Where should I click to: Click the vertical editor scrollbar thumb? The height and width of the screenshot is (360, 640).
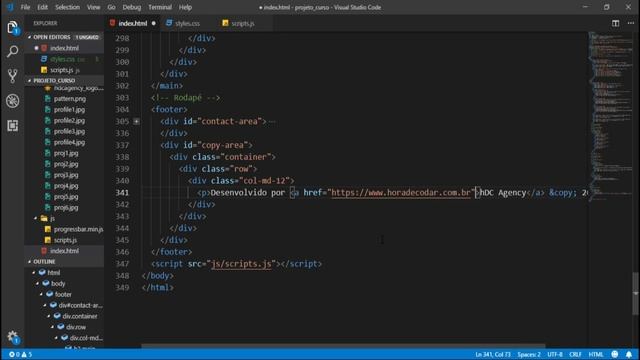tap(636, 293)
